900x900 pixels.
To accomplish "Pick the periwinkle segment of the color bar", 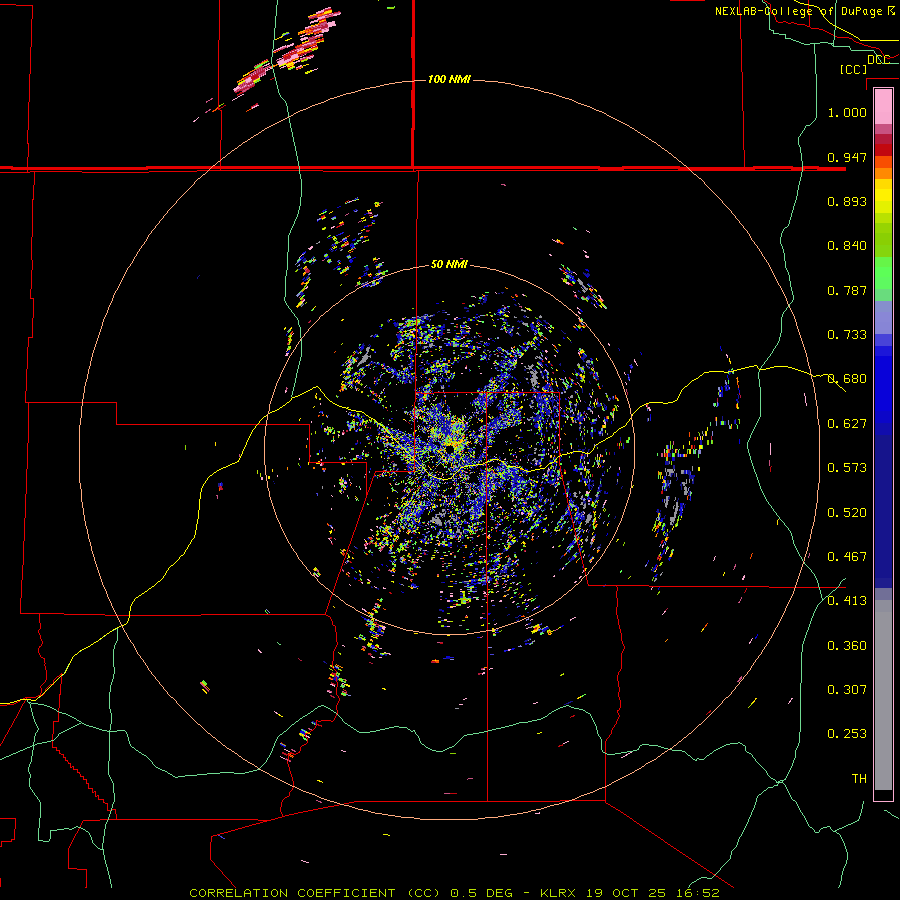I will point(883,319).
